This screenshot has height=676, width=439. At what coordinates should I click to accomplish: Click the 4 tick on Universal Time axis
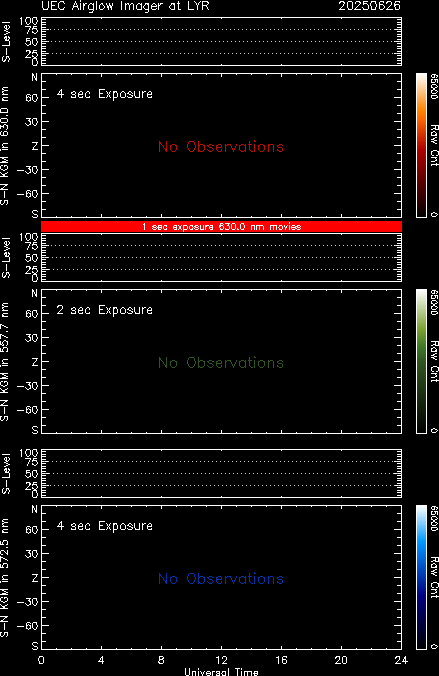point(101,660)
